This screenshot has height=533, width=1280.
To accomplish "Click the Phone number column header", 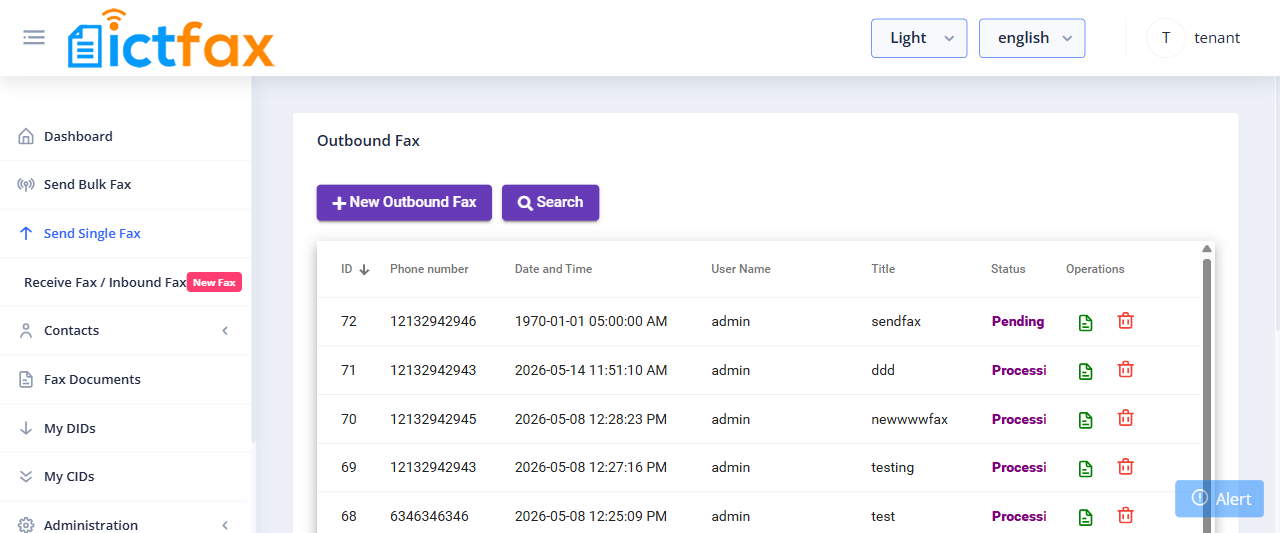I will point(429,269).
